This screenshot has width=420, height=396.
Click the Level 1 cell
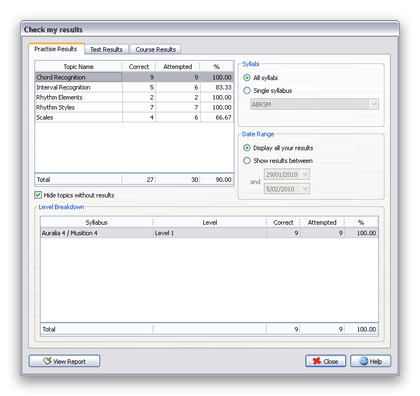[210, 233]
